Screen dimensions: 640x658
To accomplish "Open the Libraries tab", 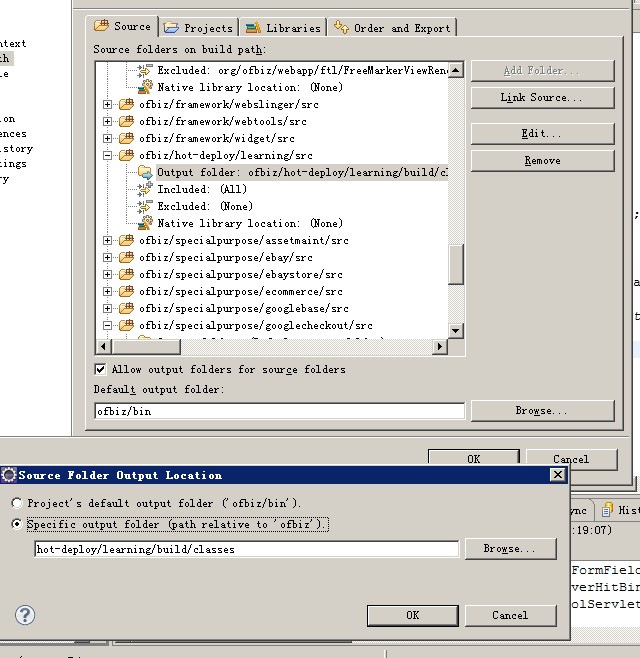I will click(283, 28).
